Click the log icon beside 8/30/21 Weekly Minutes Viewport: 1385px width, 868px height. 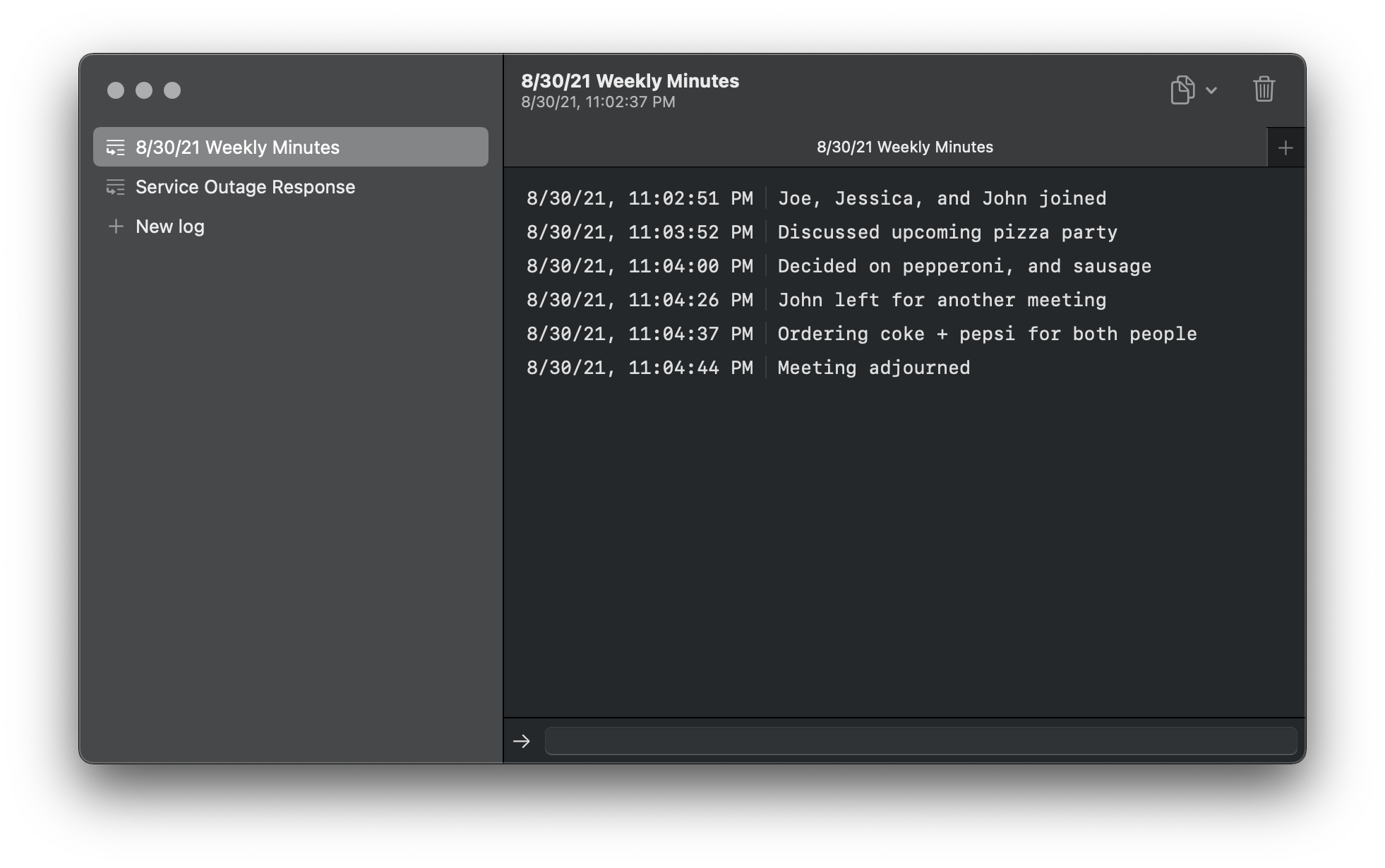(116, 147)
